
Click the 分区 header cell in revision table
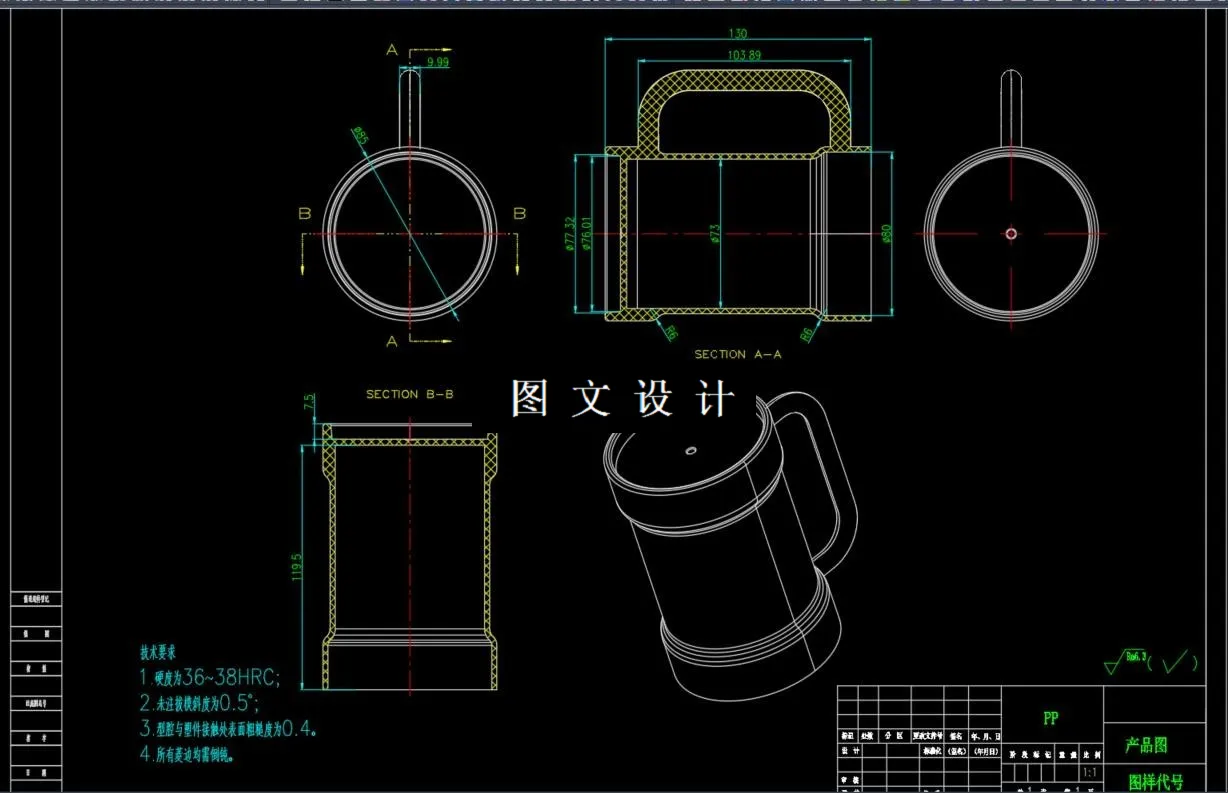pos(893,736)
